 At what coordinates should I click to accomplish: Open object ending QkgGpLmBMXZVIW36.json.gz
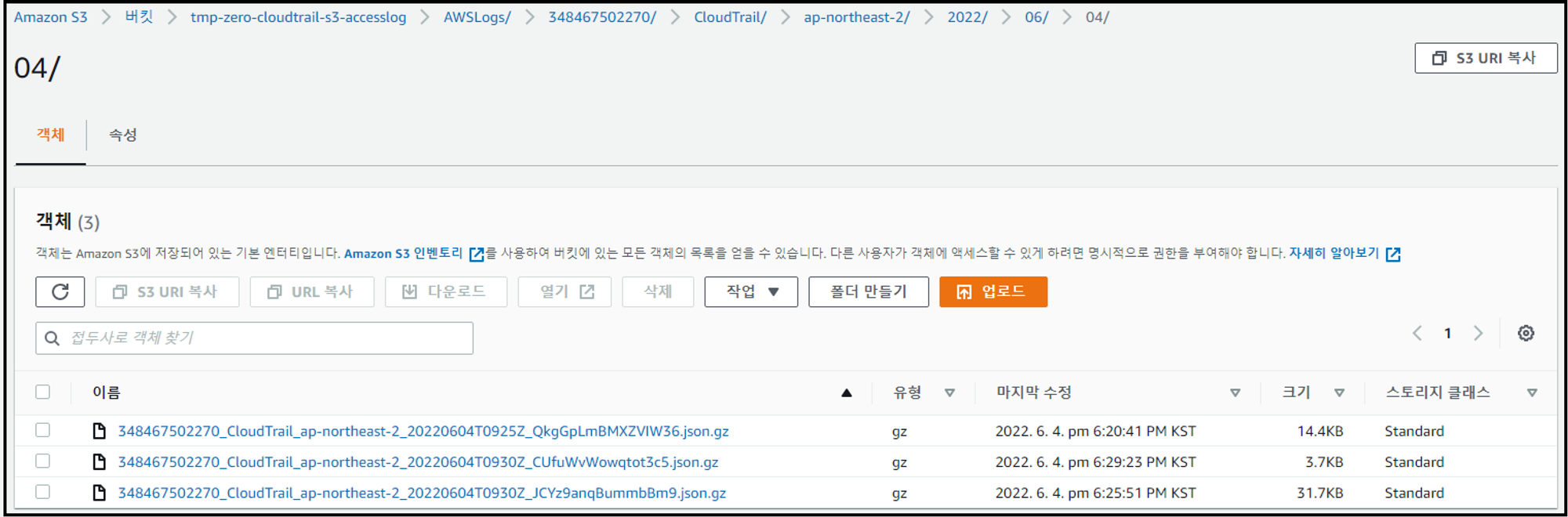pyautogui.click(x=423, y=431)
